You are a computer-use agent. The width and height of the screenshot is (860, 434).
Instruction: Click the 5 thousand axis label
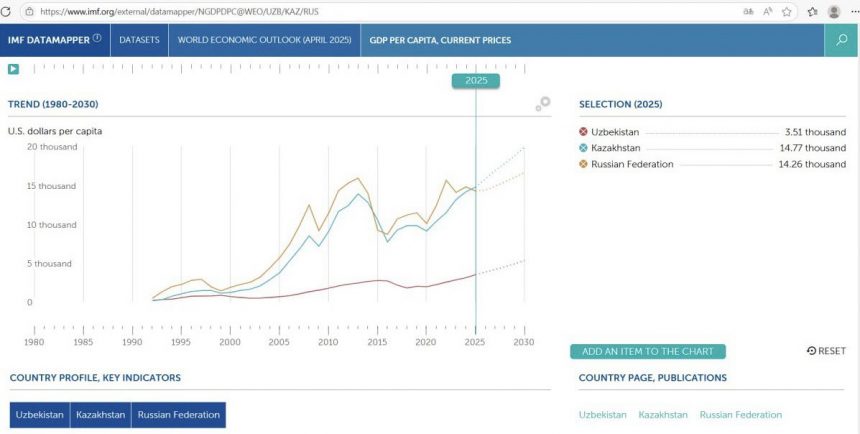coord(49,264)
